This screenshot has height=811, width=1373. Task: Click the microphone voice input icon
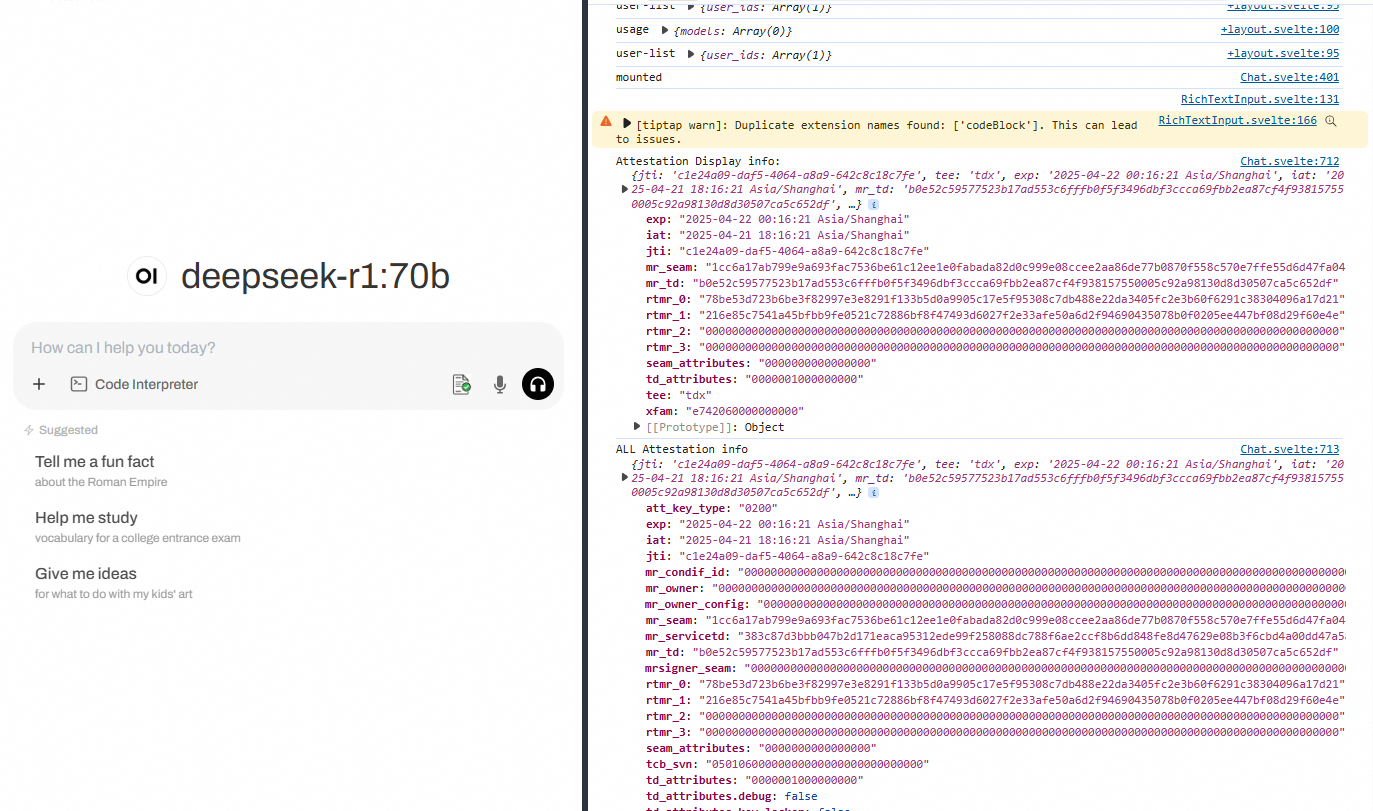tap(500, 384)
